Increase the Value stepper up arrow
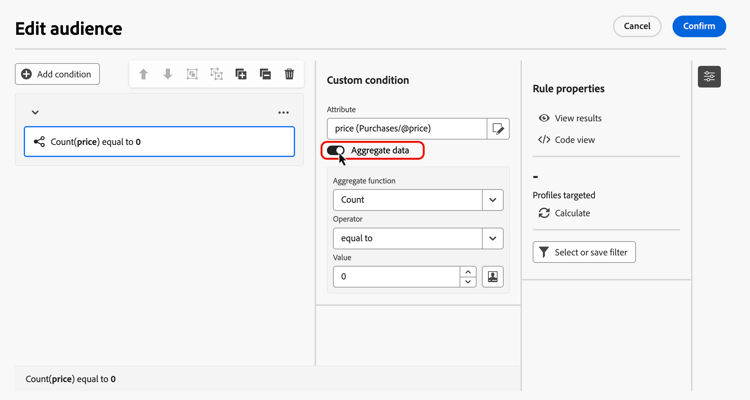This screenshot has width=750, height=400. 468,272
